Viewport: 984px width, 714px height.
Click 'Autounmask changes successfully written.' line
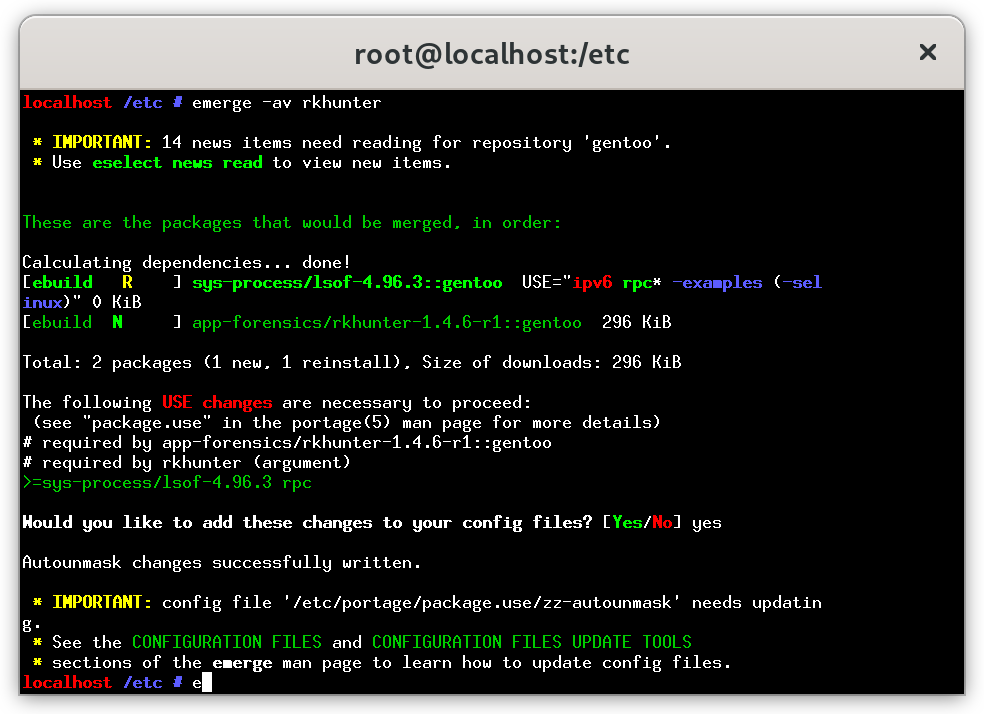(x=222, y=563)
